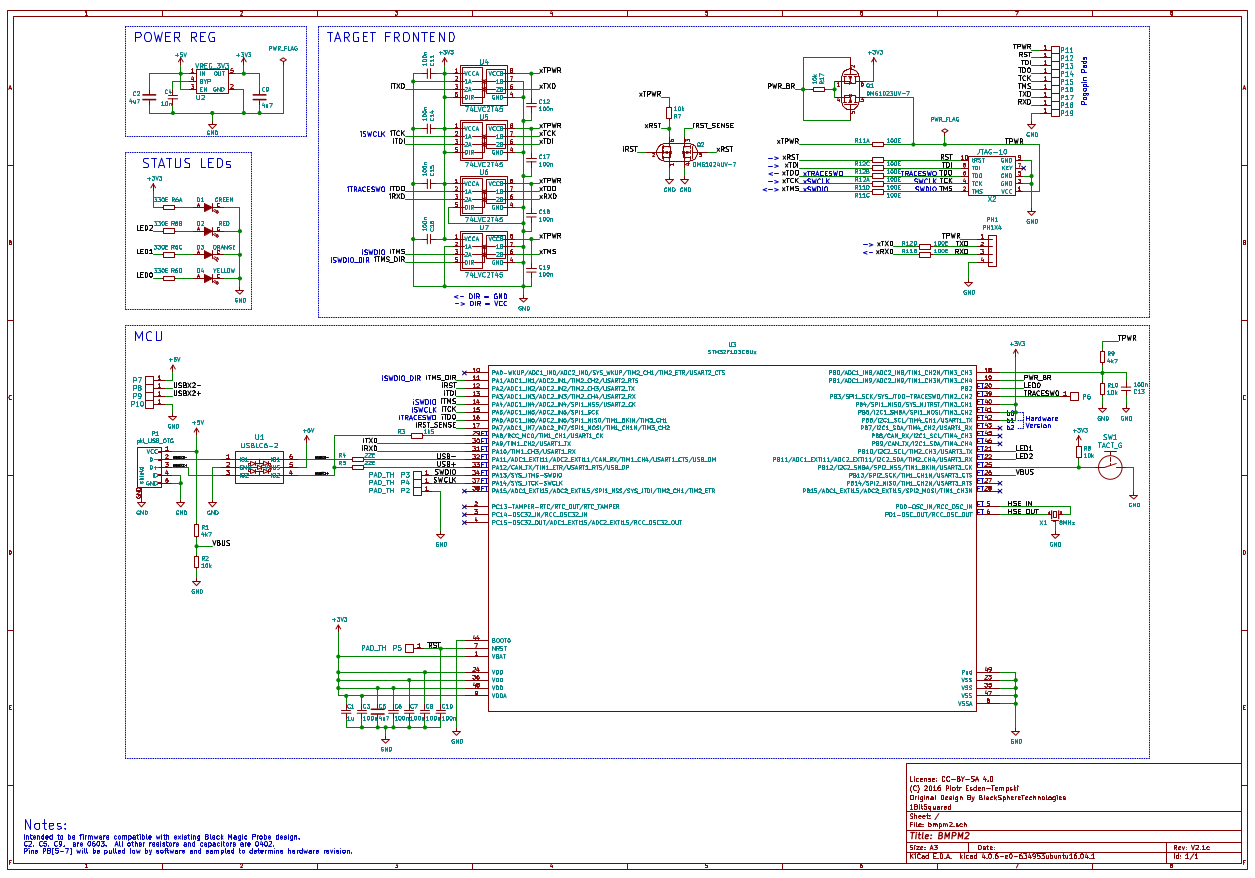Click the 'USBX2+' net label
Image resolution: width=1255 pixels, height=878 pixels.
tap(187, 393)
